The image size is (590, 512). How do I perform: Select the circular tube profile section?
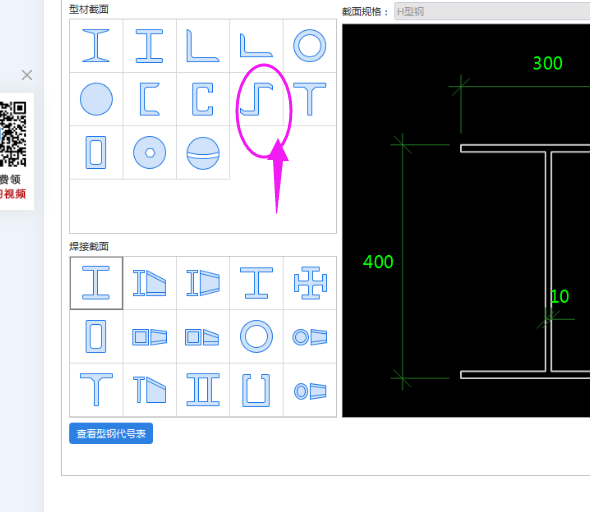point(310,46)
